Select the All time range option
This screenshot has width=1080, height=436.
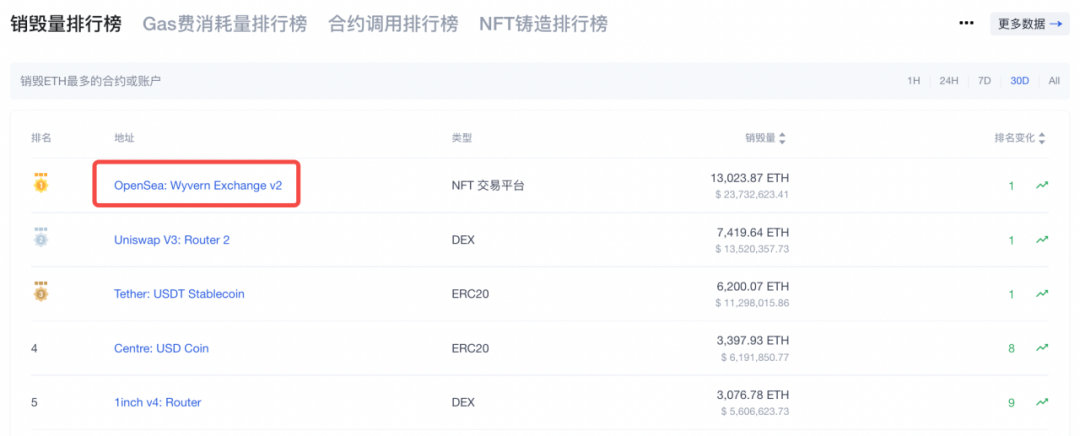pos(1054,81)
